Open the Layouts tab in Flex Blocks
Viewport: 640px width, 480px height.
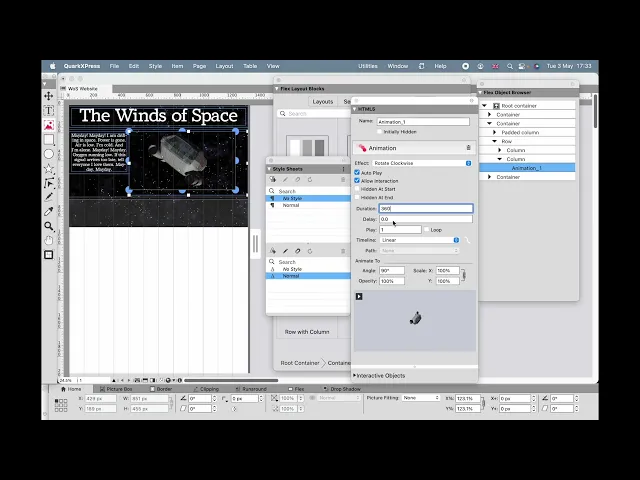pyautogui.click(x=323, y=102)
